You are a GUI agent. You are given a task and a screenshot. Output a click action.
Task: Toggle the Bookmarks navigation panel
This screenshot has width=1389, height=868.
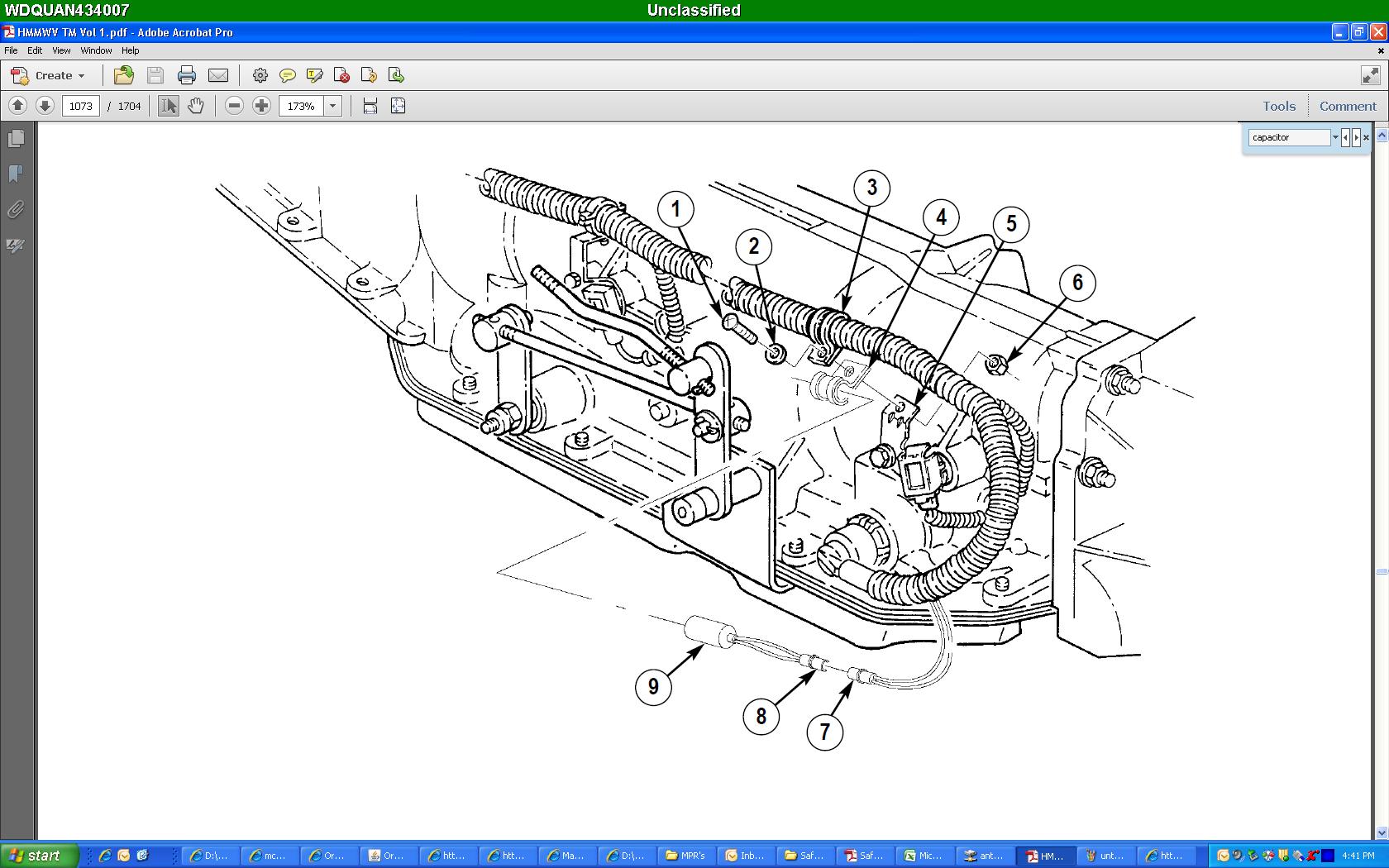click(16, 174)
